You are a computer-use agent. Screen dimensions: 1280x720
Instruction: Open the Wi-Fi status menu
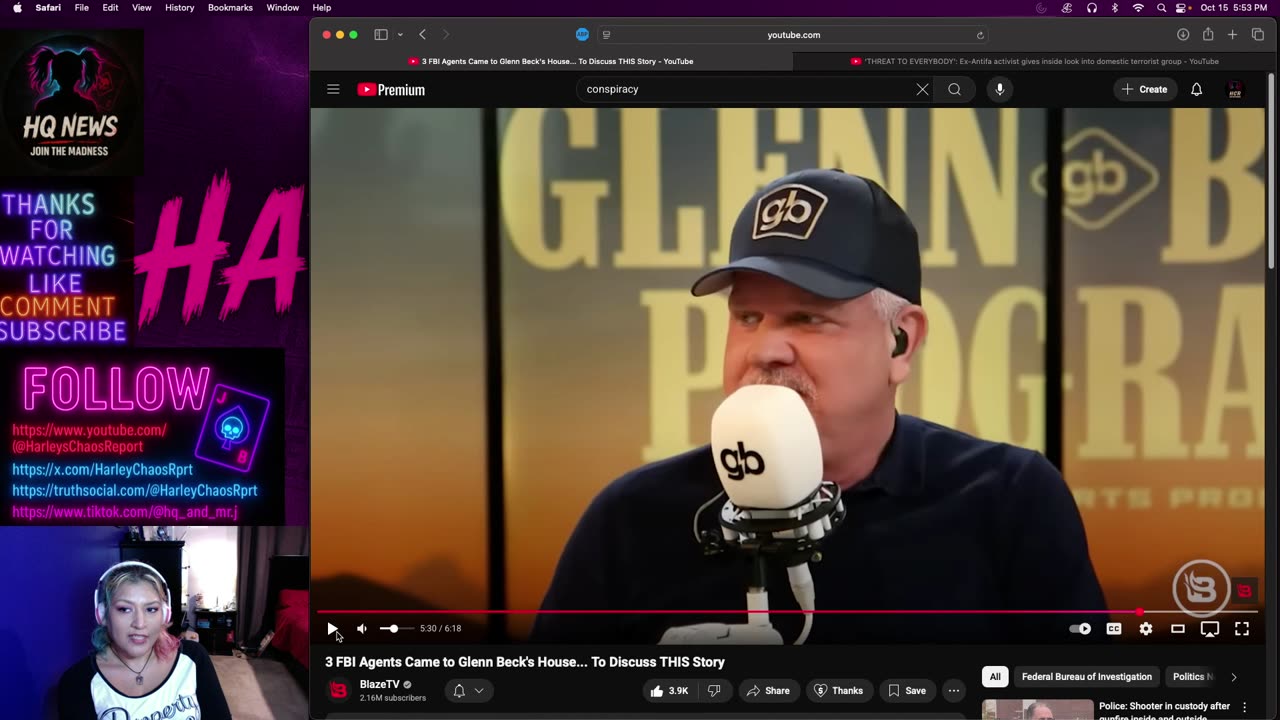1138,7
